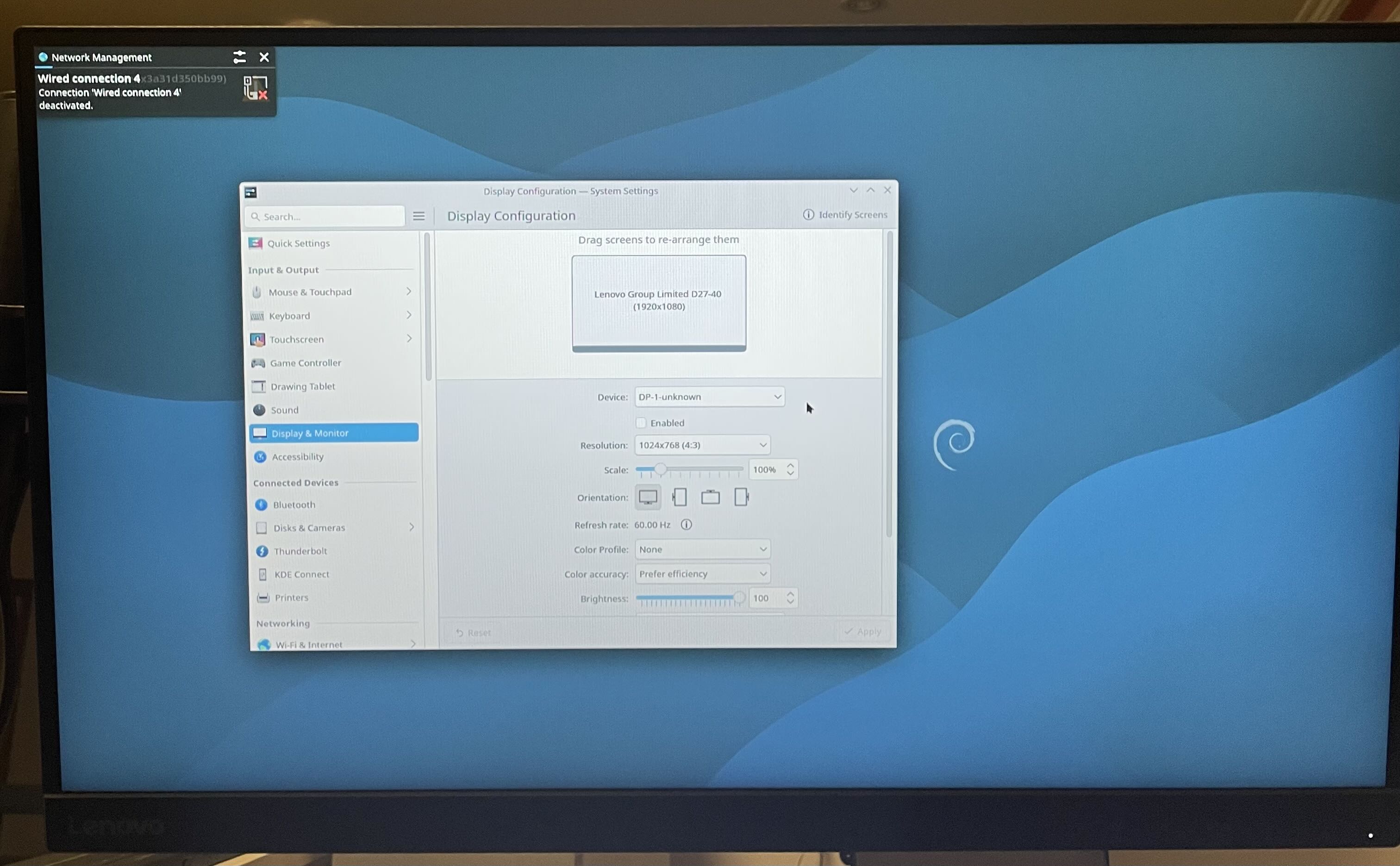Select portrait right rotated orientation icon
The width and height of the screenshot is (1400, 866).
(741, 497)
